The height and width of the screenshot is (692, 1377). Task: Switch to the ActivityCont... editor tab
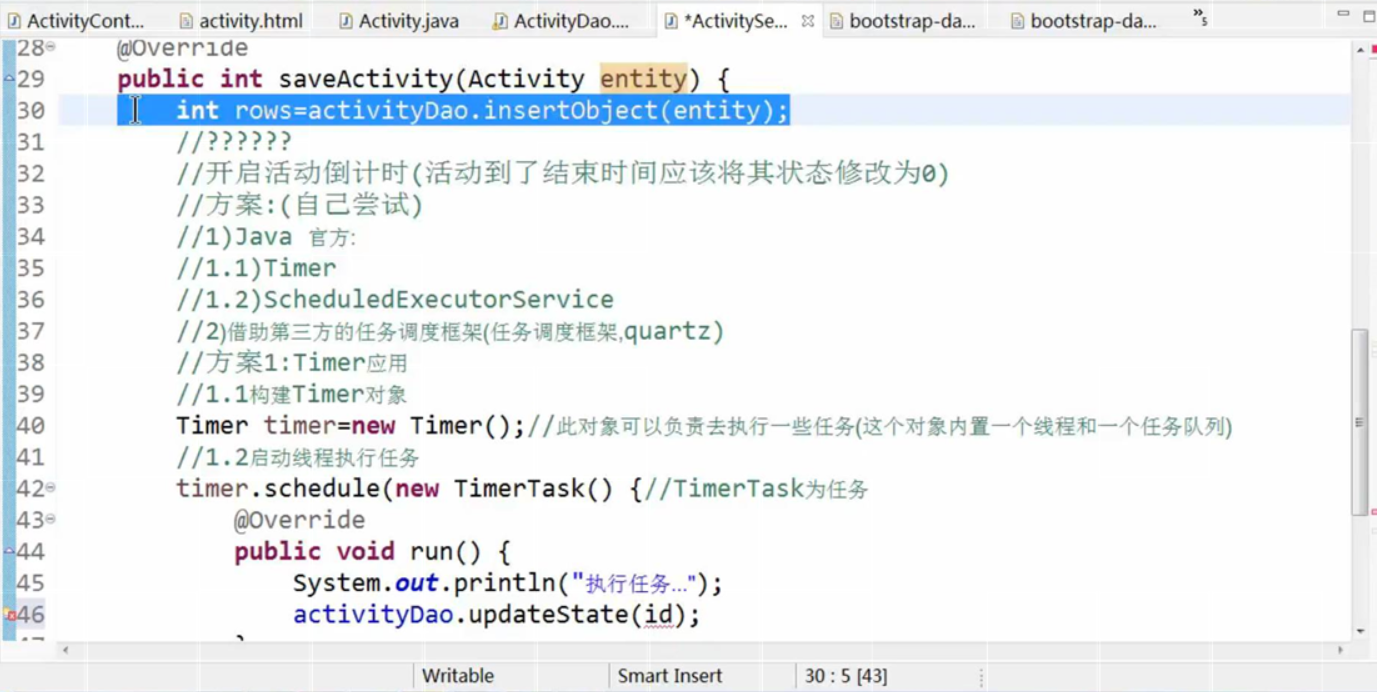click(x=76, y=20)
